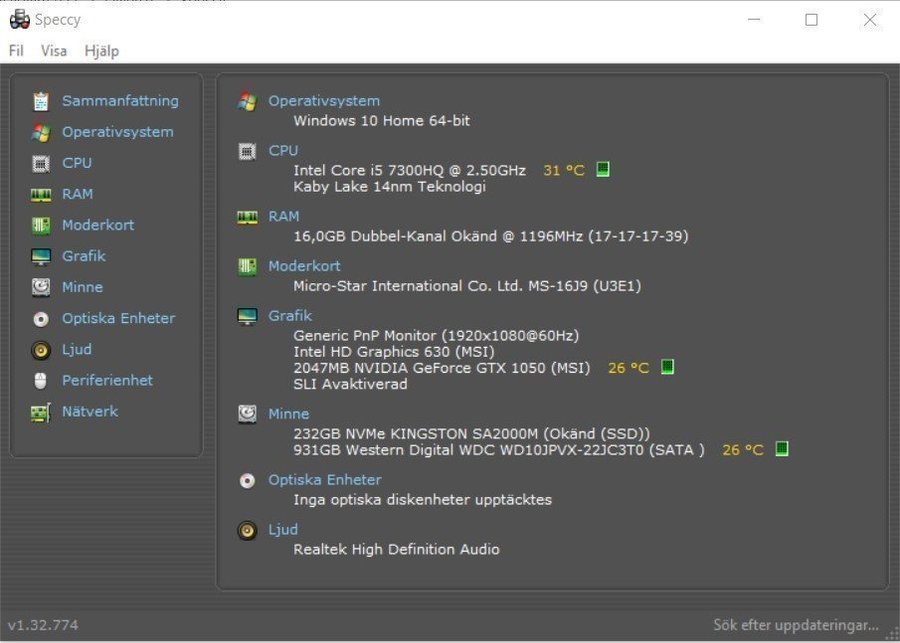
Task: Click the CPU temperature value 31 °C
Action: (564, 171)
